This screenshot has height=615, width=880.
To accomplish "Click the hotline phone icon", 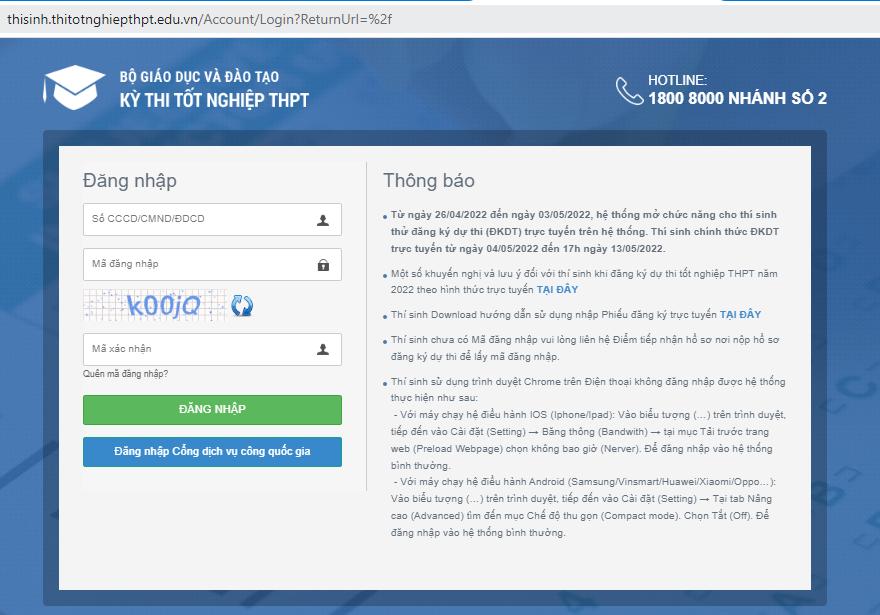I will (x=629, y=91).
